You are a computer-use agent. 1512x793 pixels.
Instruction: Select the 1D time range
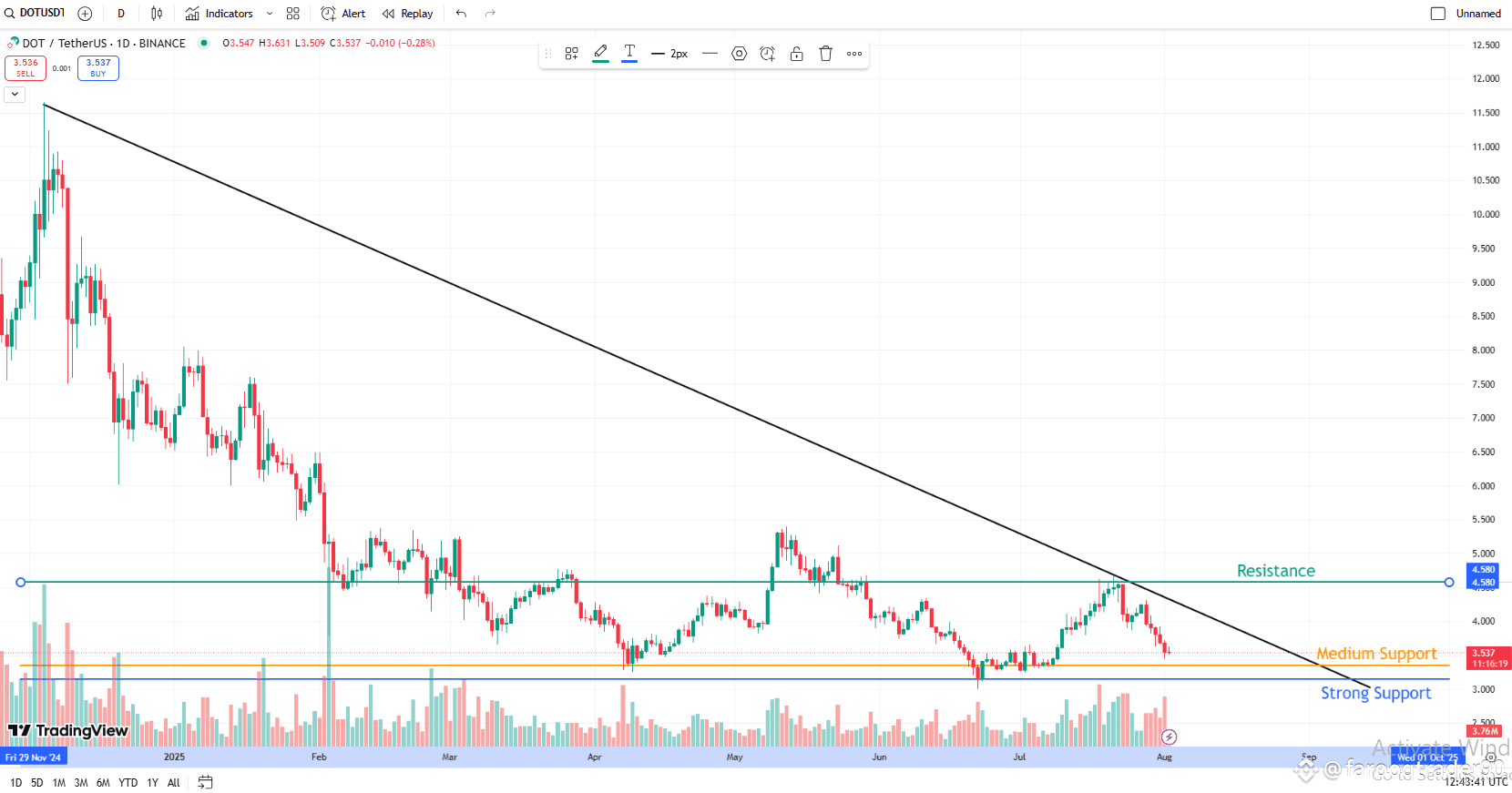point(15,783)
